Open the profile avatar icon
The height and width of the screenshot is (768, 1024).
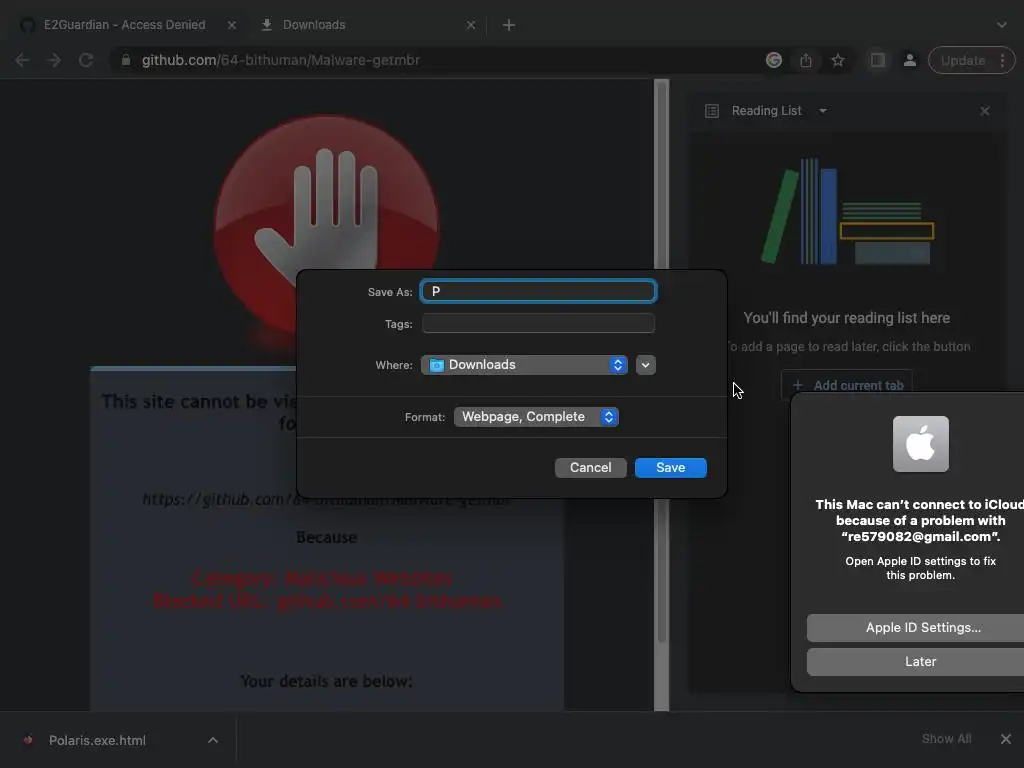pos(909,60)
